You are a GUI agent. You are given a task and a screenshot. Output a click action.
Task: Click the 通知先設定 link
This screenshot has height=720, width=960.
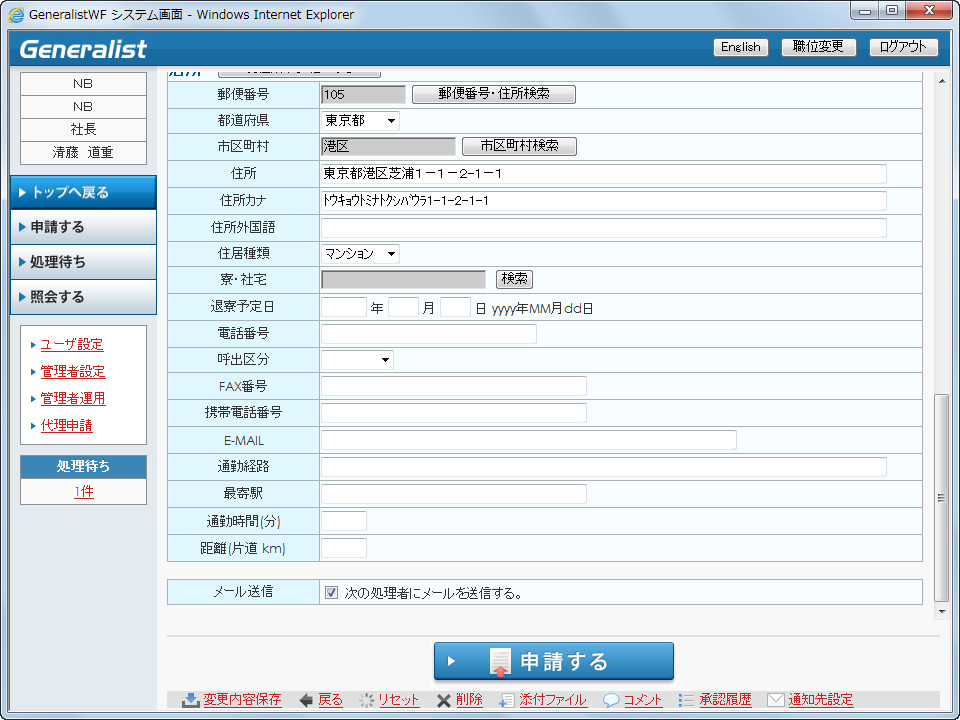(820, 700)
